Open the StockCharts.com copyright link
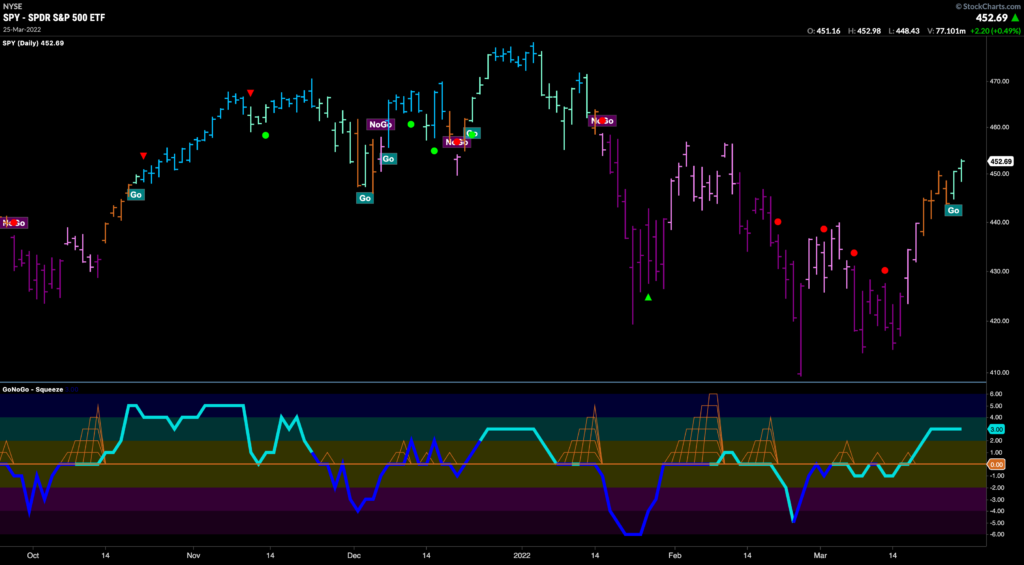The height and width of the screenshot is (565, 1024). (983, 6)
